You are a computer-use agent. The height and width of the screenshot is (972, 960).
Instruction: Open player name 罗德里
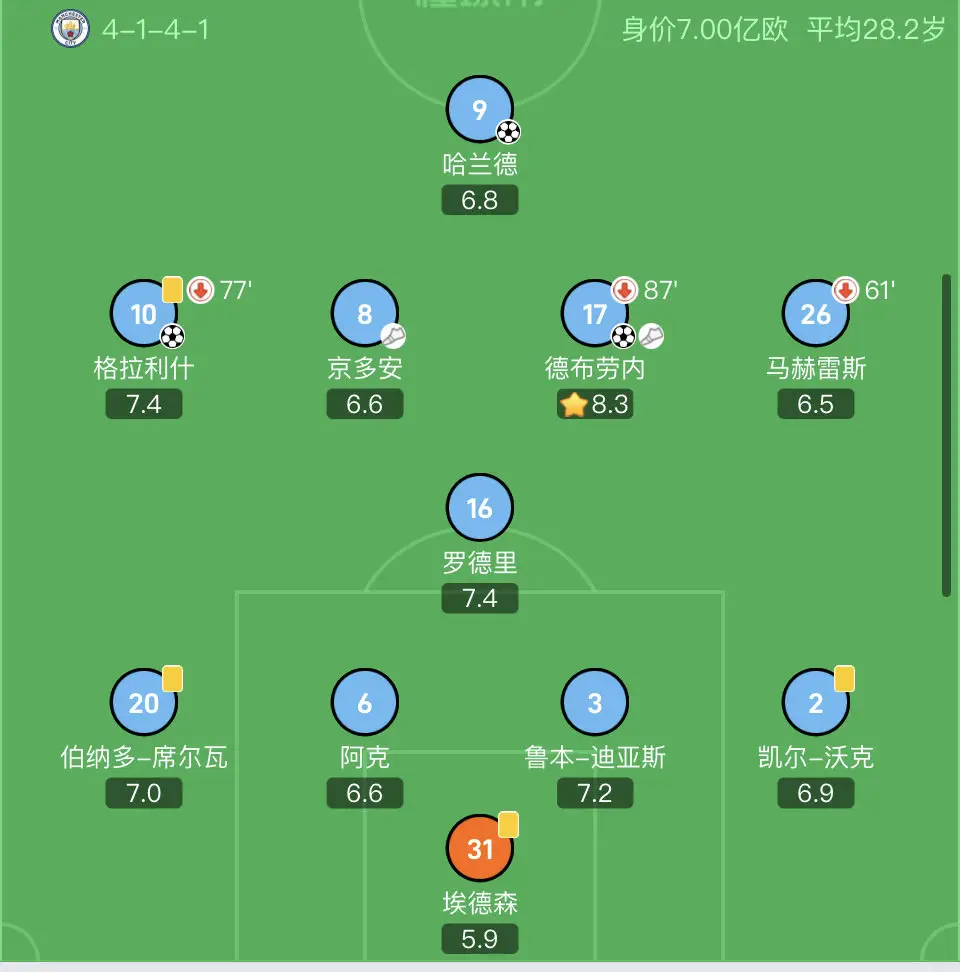click(x=480, y=563)
